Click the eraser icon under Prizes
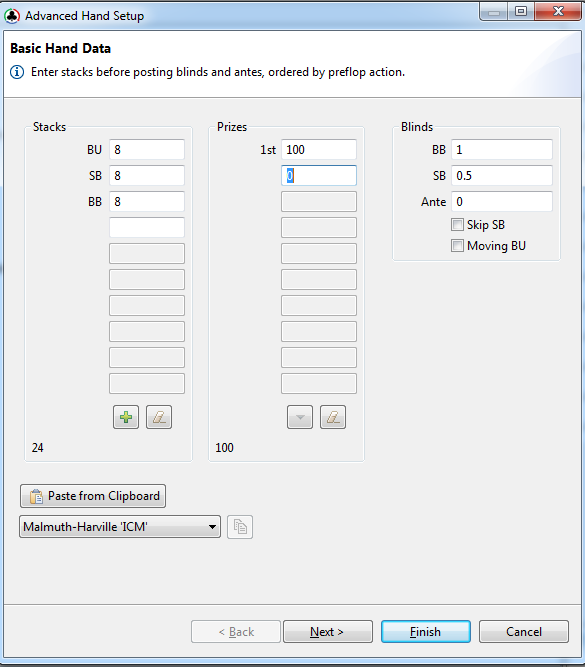 tap(333, 417)
